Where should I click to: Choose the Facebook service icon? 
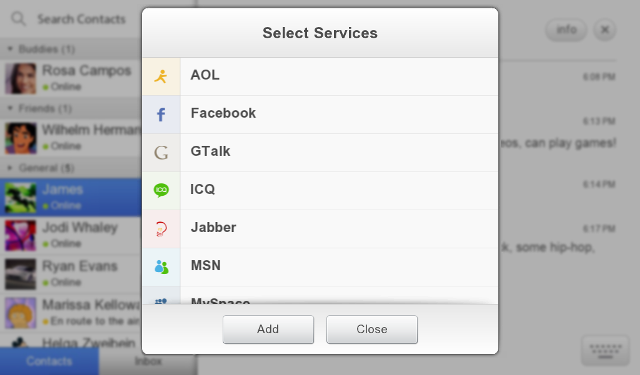coord(161,115)
